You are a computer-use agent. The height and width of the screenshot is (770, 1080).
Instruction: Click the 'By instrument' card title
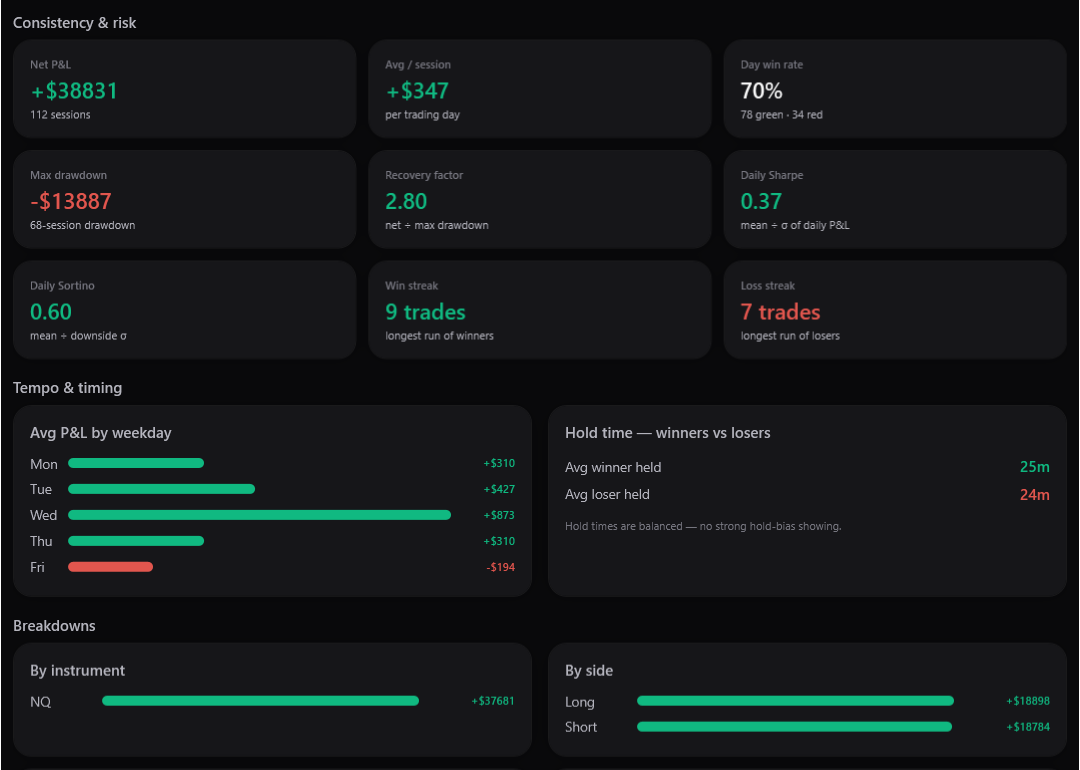(x=78, y=671)
